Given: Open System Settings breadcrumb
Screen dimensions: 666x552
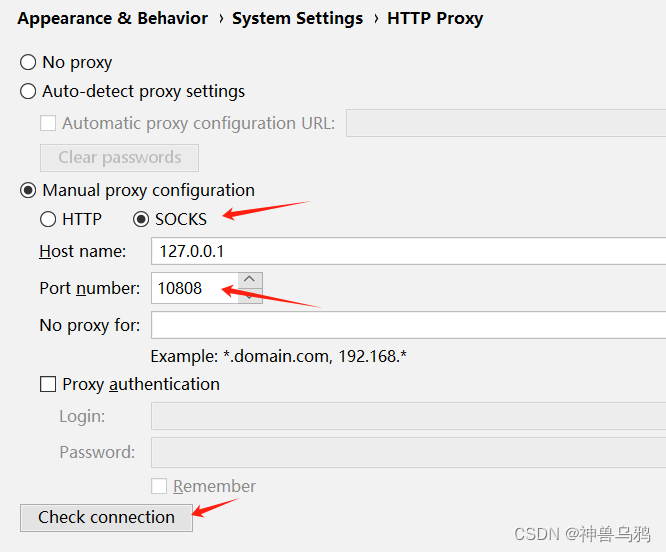Looking at the screenshot, I should (297, 19).
